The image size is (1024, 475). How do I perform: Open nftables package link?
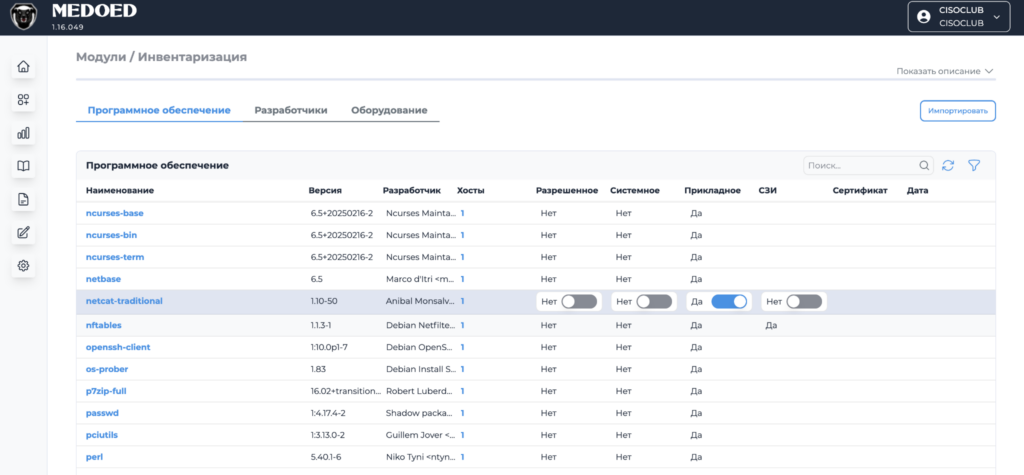[x=103, y=325]
